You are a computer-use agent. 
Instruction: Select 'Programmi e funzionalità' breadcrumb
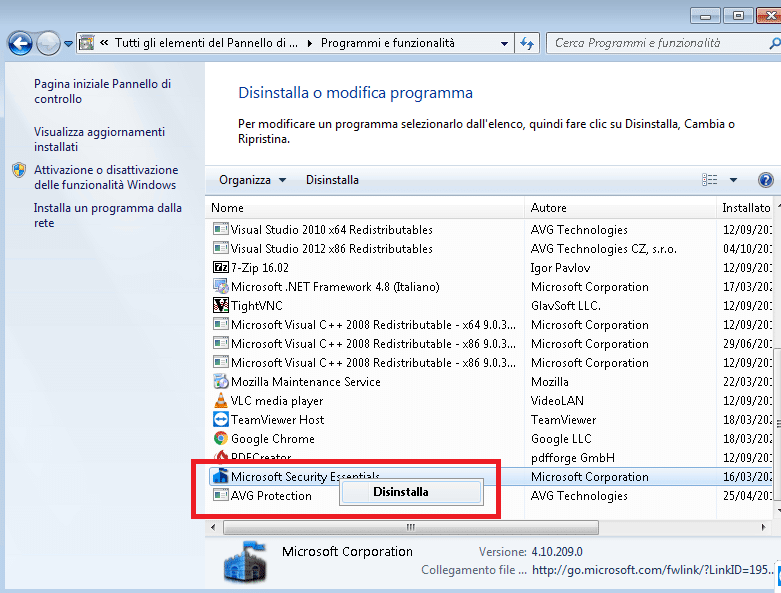[388, 43]
